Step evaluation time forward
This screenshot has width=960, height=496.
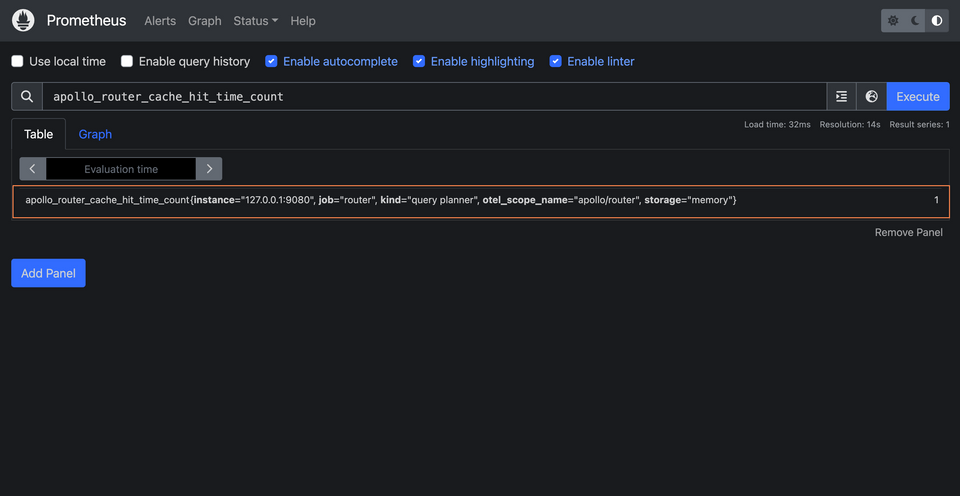(209, 169)
